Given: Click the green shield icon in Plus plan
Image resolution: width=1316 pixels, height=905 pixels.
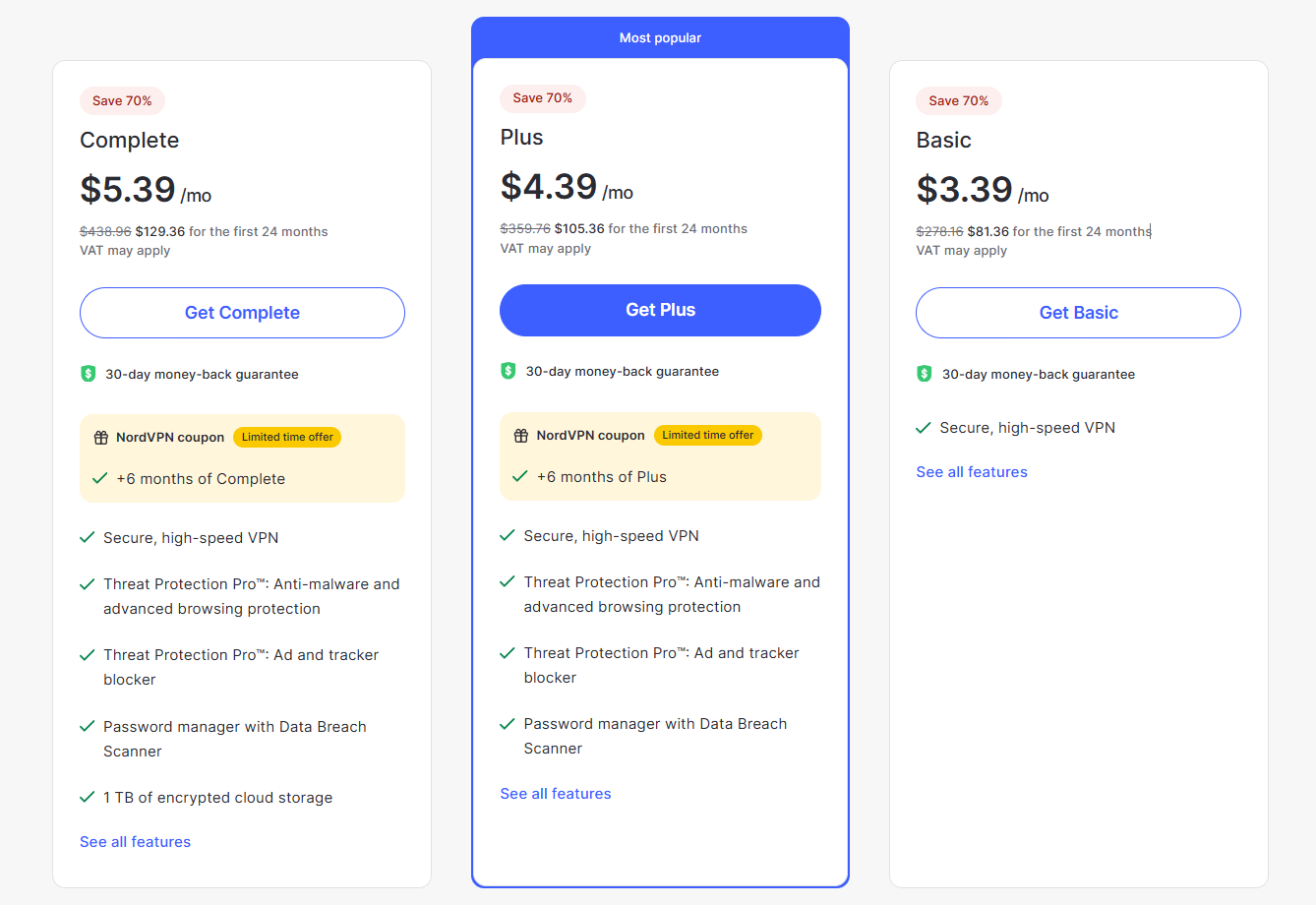Looking at the screenshot, I should coord(508,371).
